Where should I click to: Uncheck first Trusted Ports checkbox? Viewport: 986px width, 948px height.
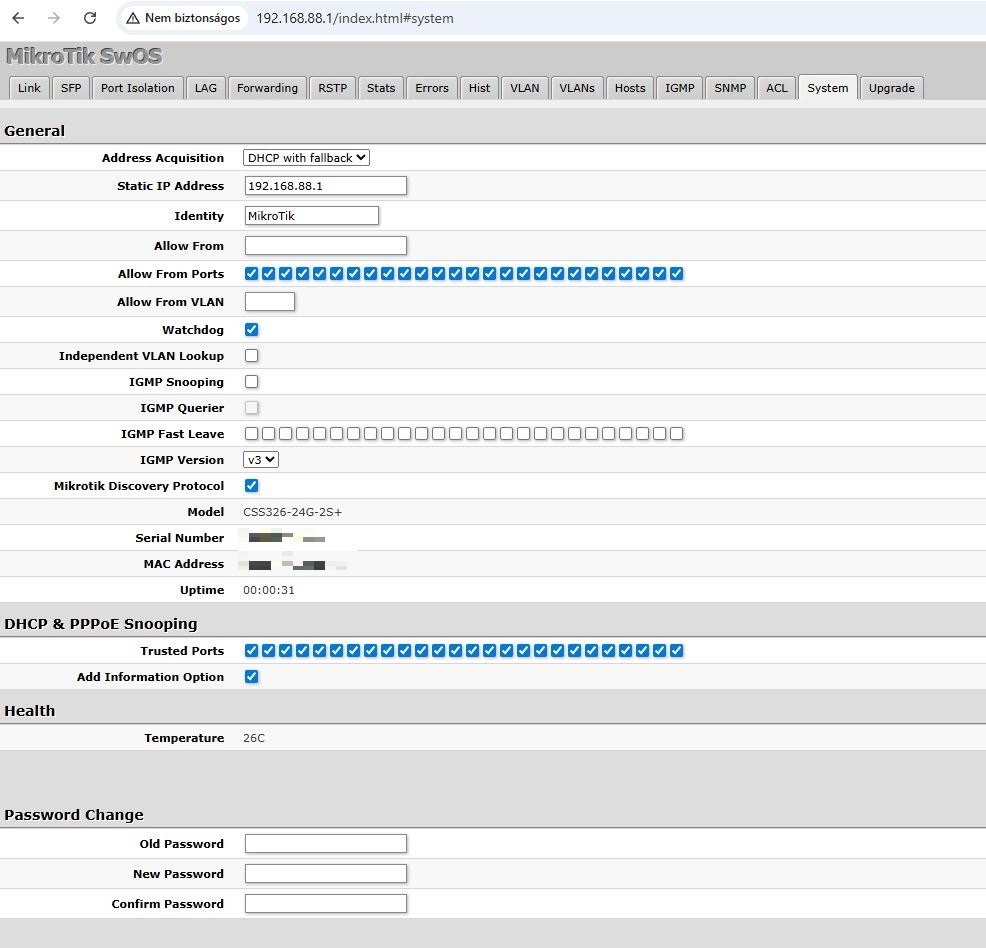coord(252,651)
